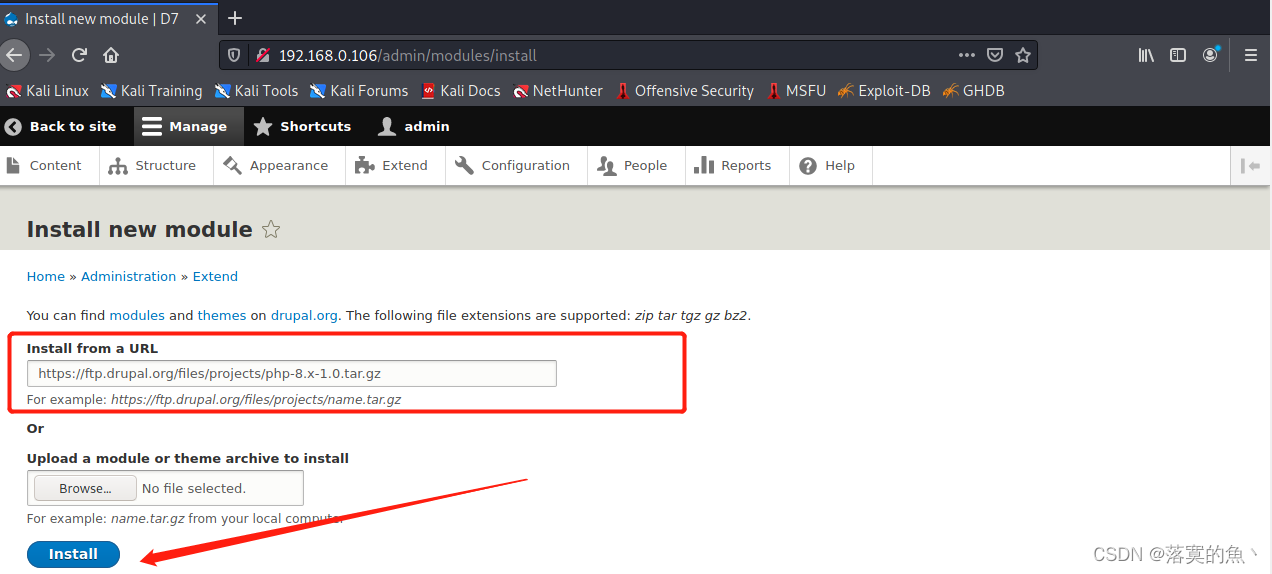The image size is (1272, 574).
Task: Open the Firefox hamburger menu
Action: click(x=1251, y=55)
